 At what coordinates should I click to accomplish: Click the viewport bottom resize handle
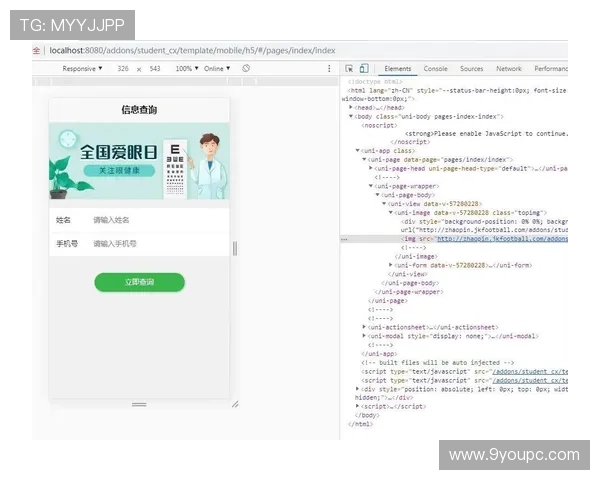coord(139,404)
